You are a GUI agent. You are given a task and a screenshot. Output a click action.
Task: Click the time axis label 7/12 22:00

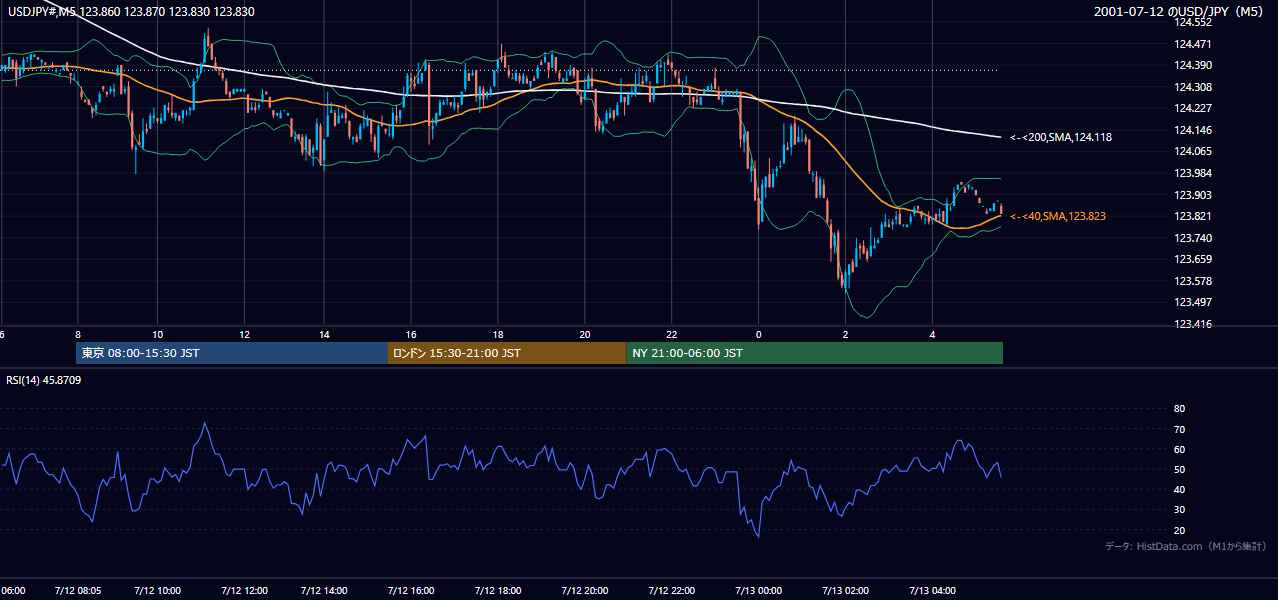(672, 590)
